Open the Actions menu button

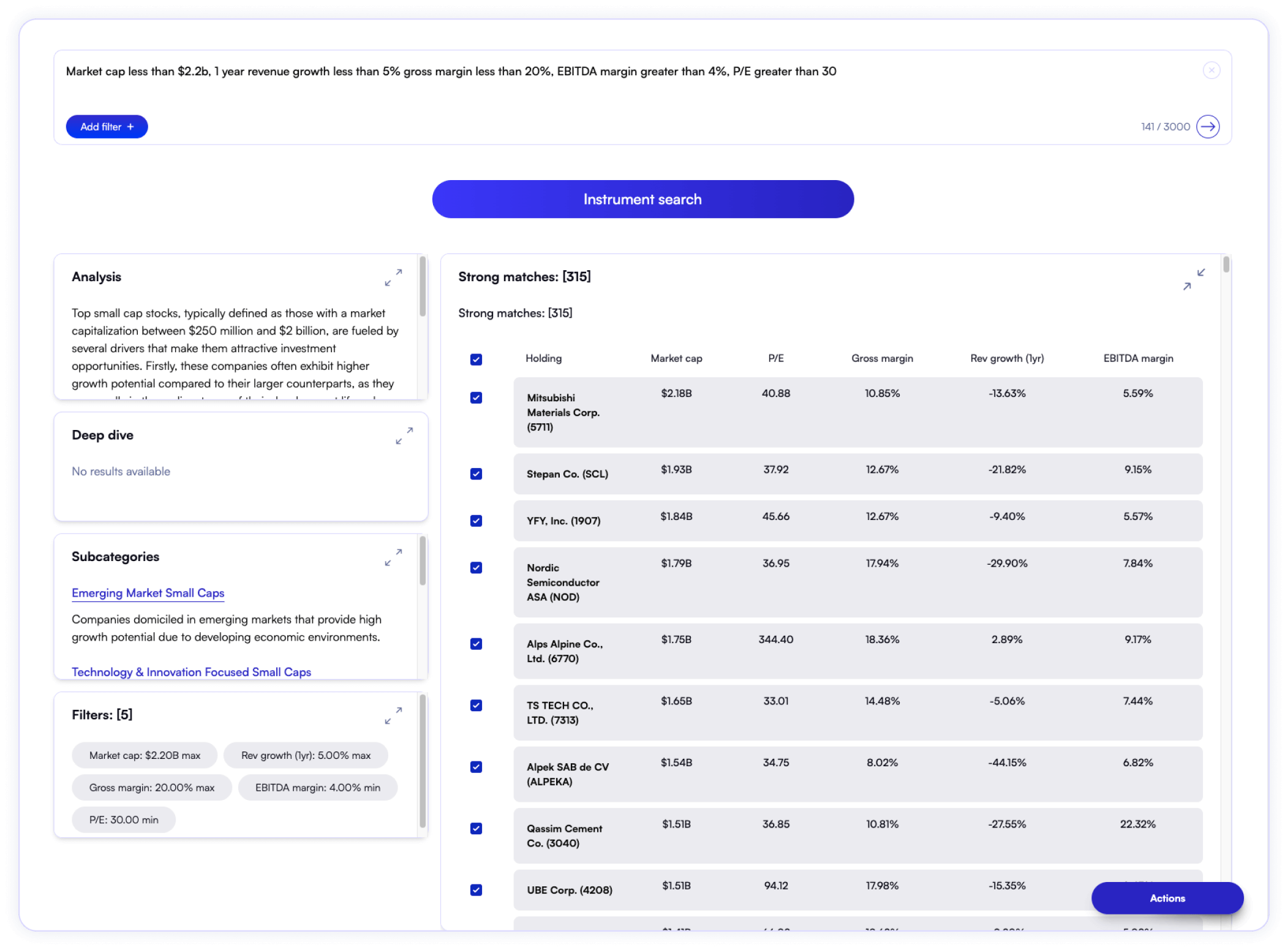click(1167, 898)
